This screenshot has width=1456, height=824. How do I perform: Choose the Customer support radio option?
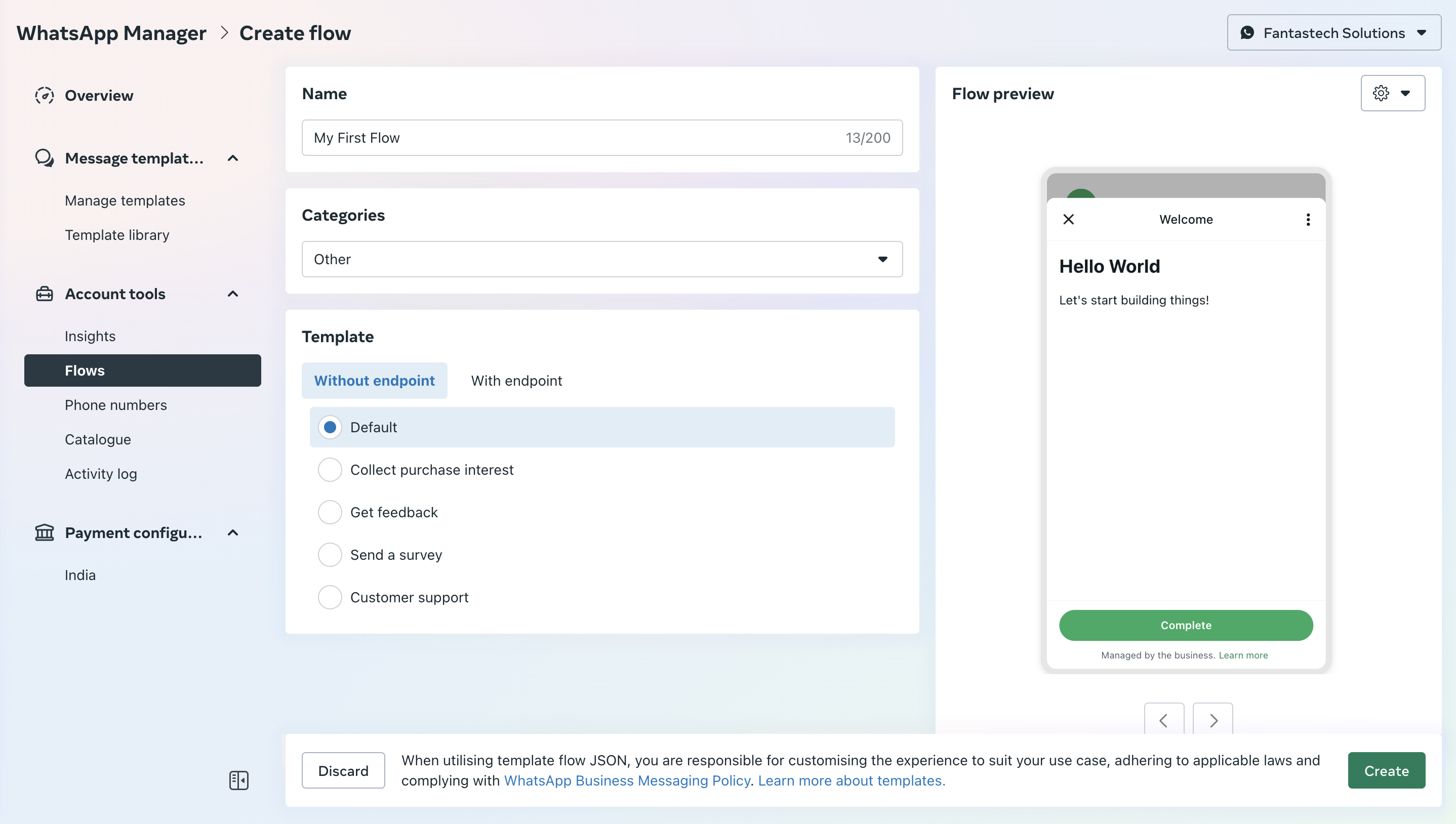coord(330,597)
